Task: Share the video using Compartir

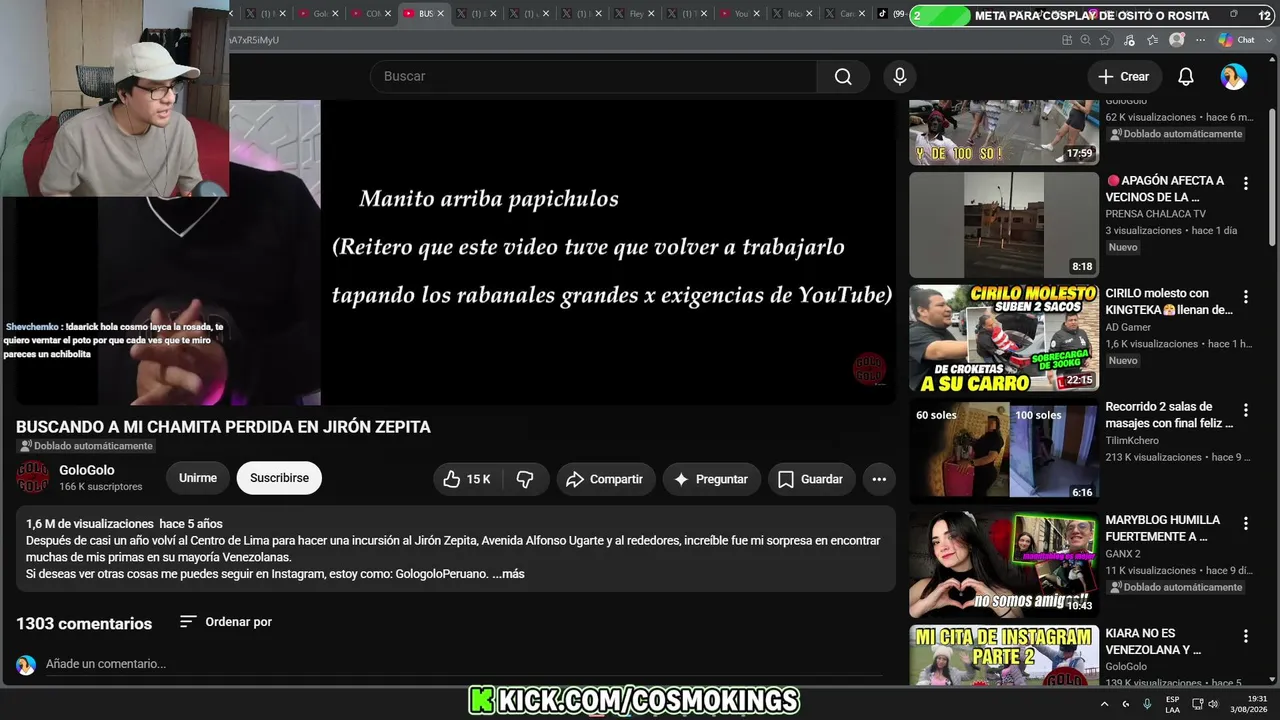Action: (x=605, y=479)
